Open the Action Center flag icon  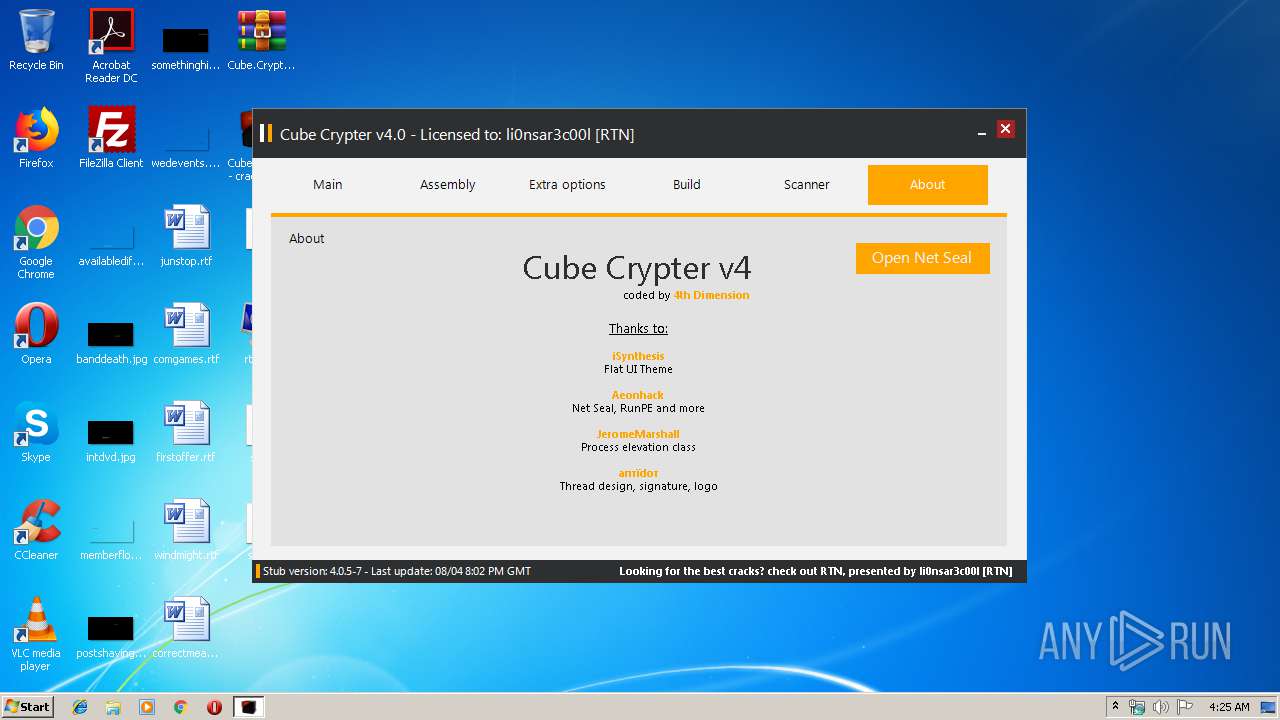point(1185,707)
